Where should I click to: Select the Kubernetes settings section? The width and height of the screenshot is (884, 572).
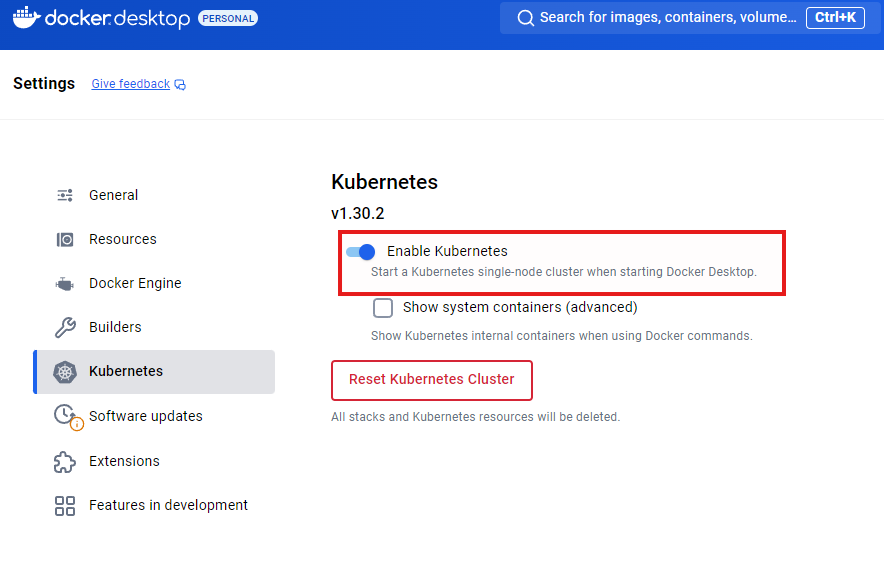[154, 372]
